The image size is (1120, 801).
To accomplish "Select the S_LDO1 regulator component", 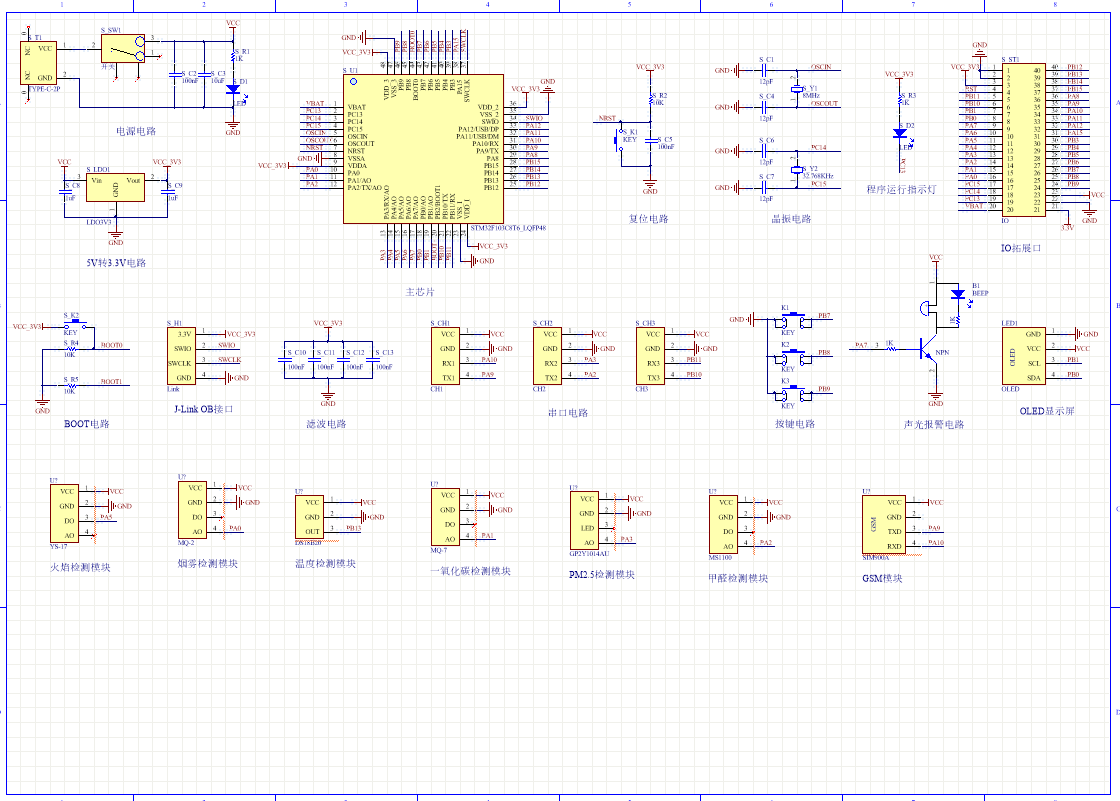I will click(x=115, y=186).
